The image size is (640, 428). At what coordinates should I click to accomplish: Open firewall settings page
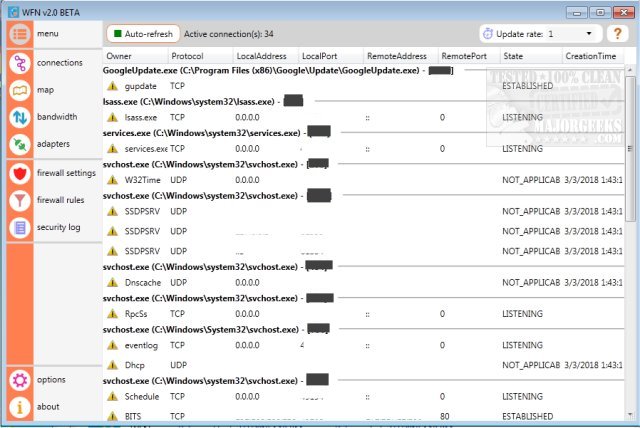tap(66, 173)
